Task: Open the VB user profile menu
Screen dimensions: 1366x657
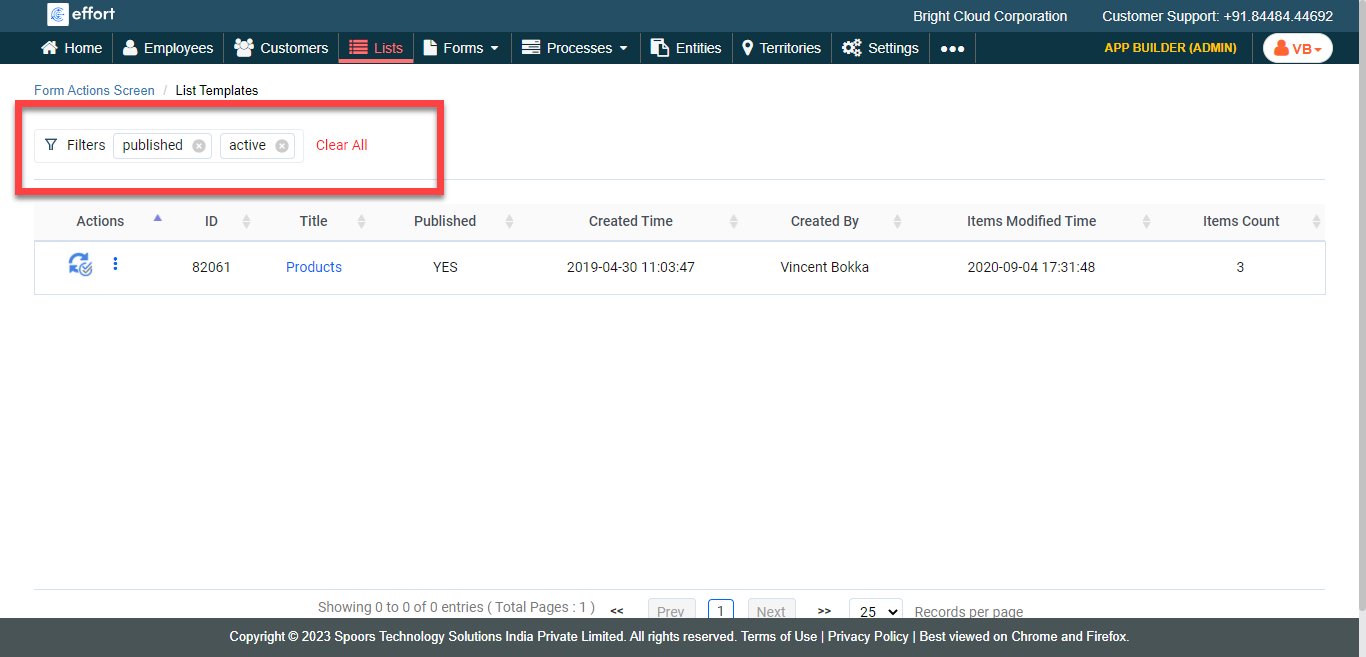Action: point(1297,48)
